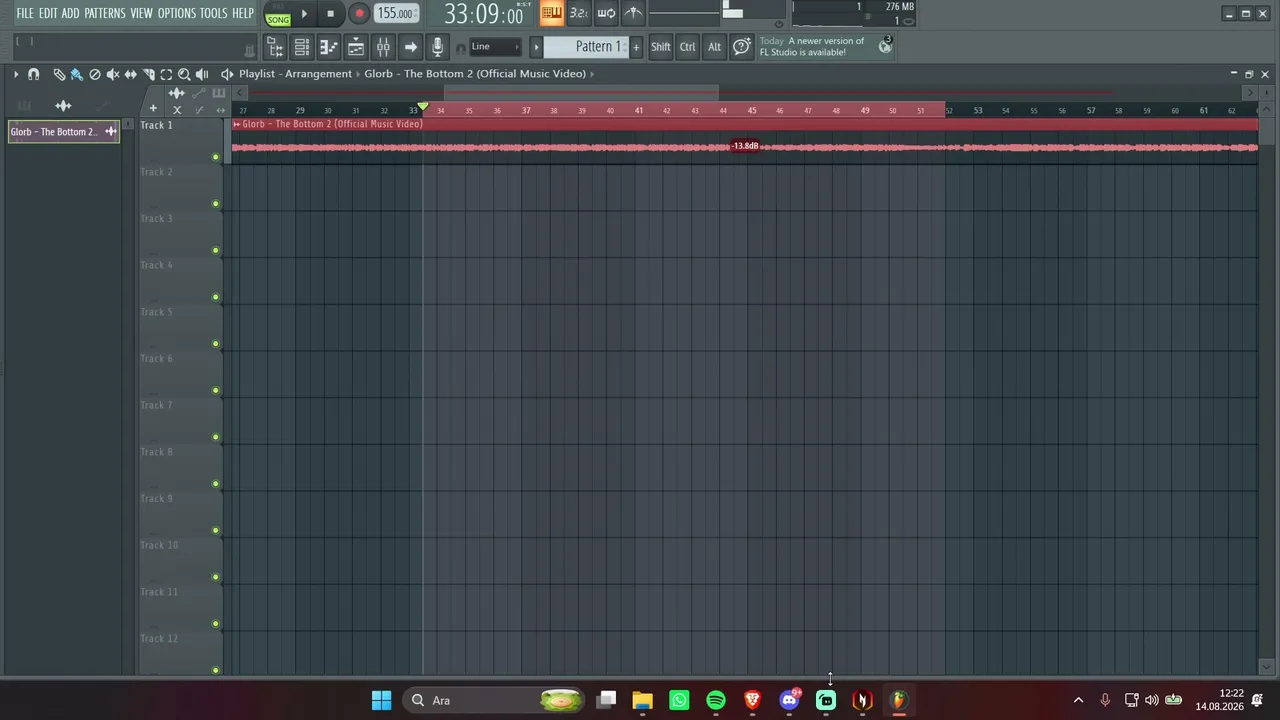The image size is (1280, 720).
Task: Select the Slice tool icon
Action: (x=149, y=74)
